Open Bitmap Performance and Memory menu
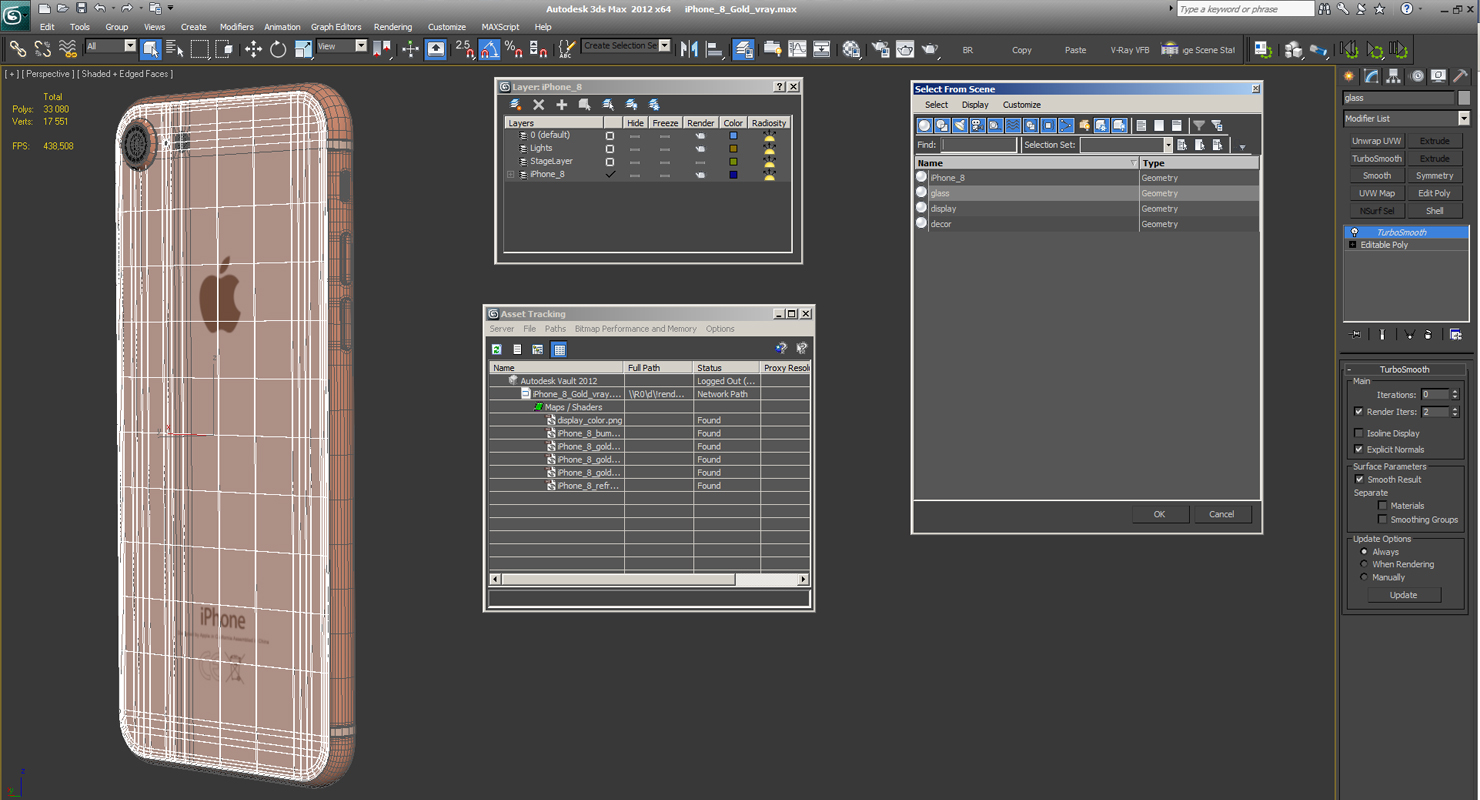 (635, 329)
